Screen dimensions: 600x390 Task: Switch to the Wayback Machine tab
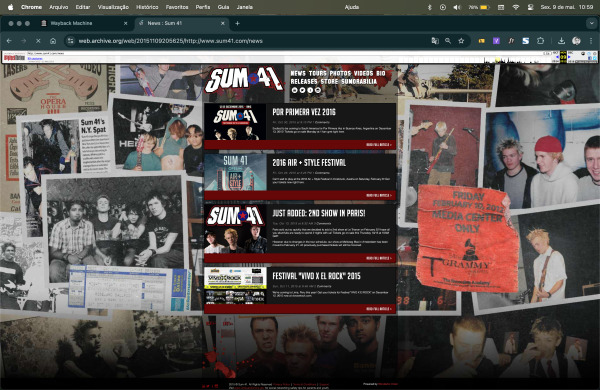point(84,23)
